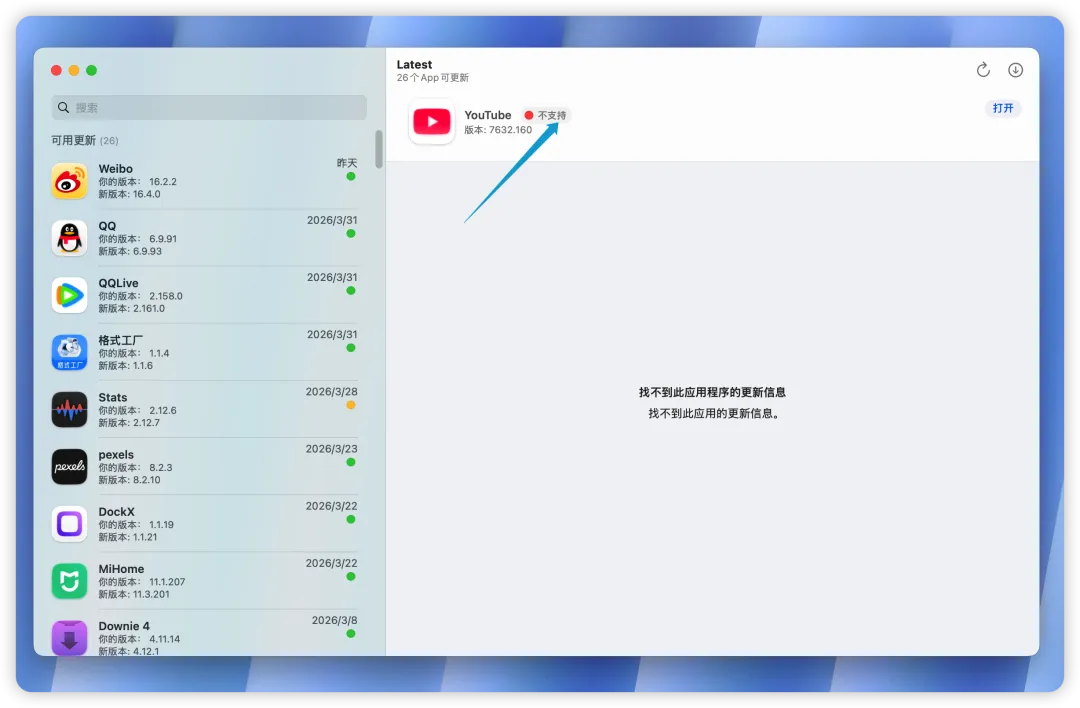This screenshot has height=708, width=1080.
Task: Click the orange status dot for Stats
Action: pos(351,405)
